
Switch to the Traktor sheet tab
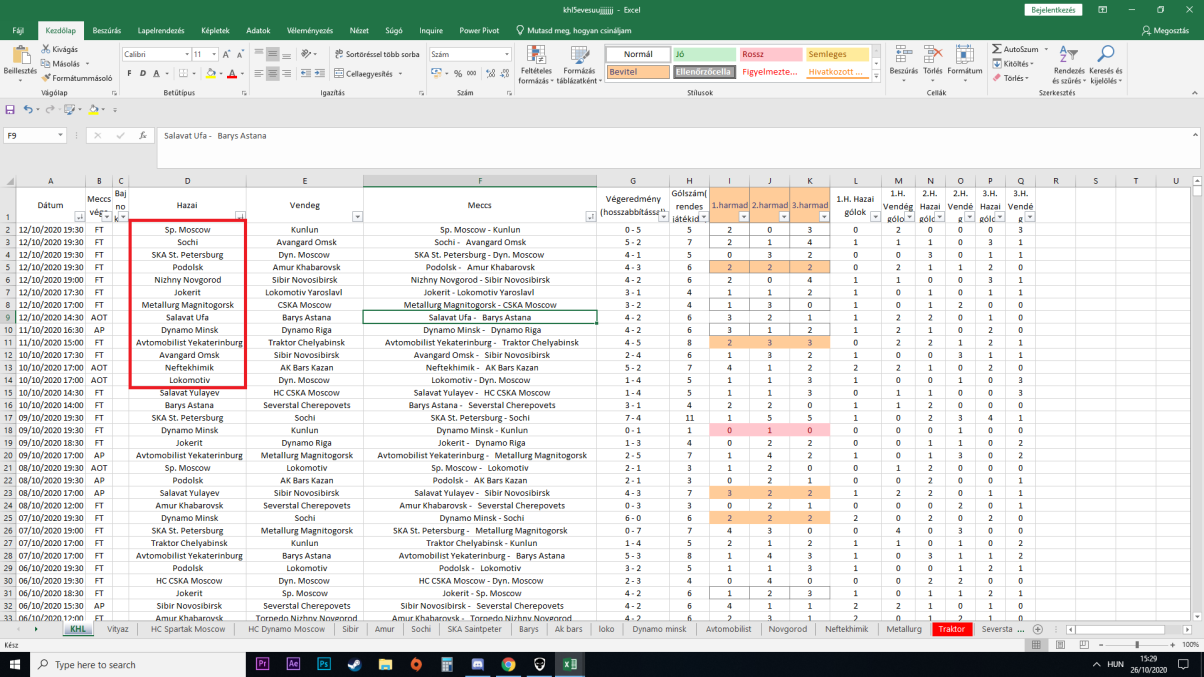[952, 630]
